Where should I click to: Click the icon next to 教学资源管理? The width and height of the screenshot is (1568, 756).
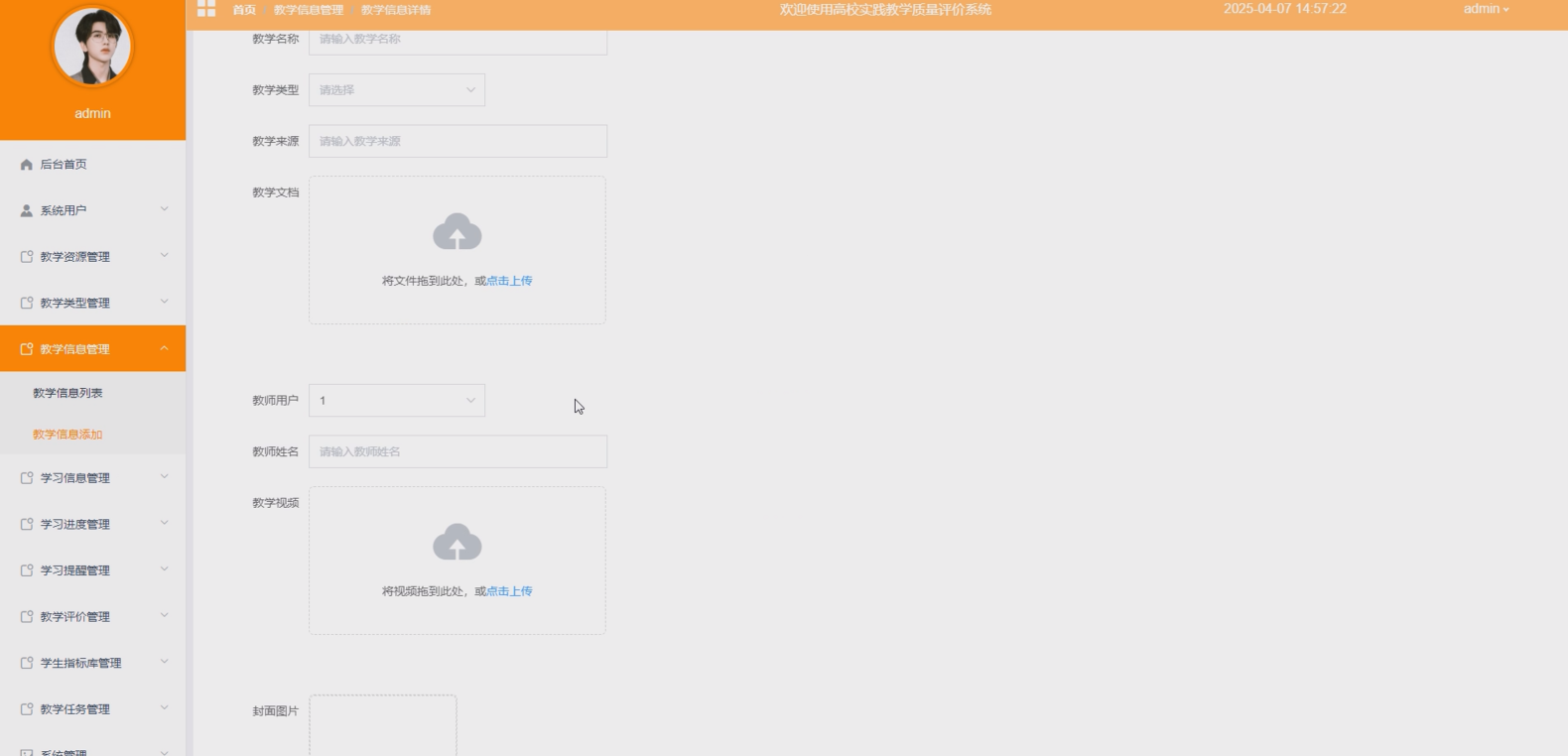(x=27, y=257)
